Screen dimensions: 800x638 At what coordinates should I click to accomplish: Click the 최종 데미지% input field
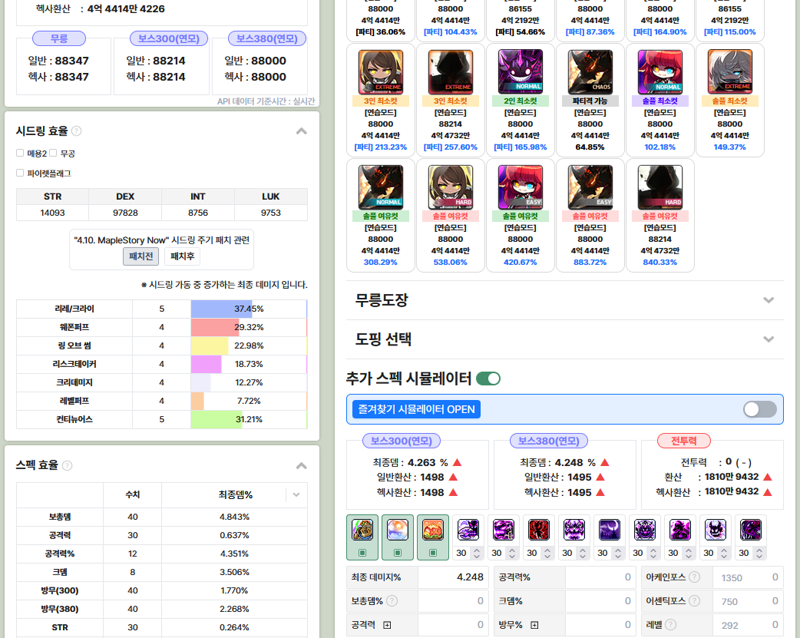452,577
